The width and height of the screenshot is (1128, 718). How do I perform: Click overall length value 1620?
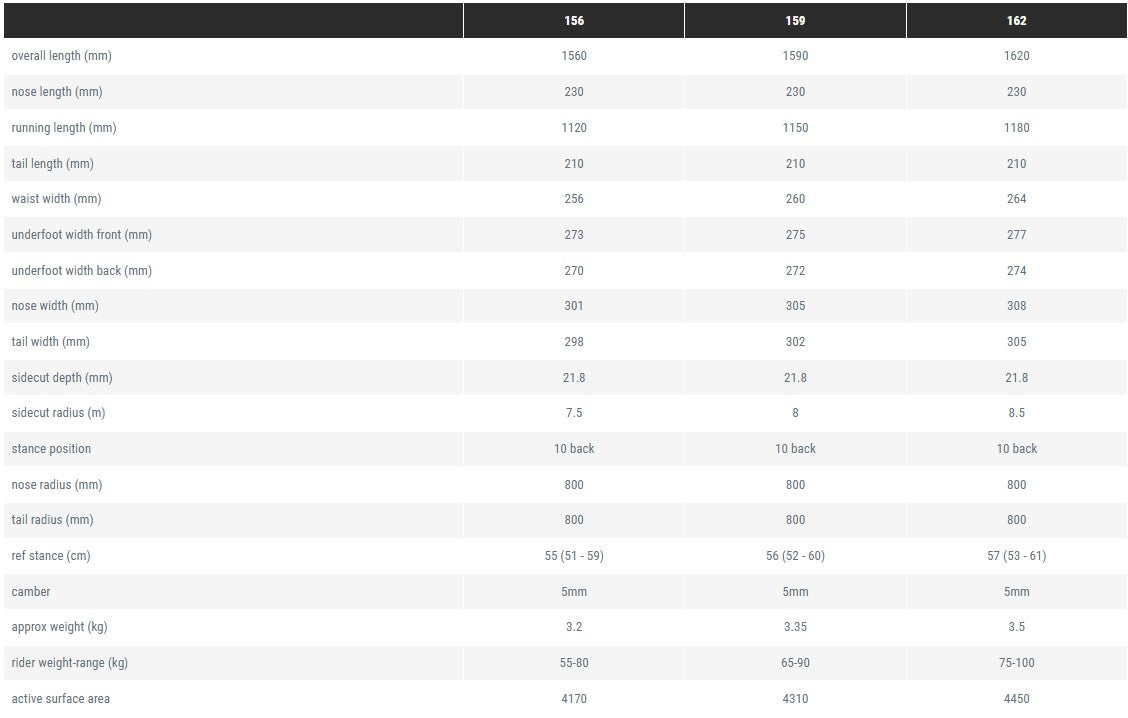[x=1016, y=56]
